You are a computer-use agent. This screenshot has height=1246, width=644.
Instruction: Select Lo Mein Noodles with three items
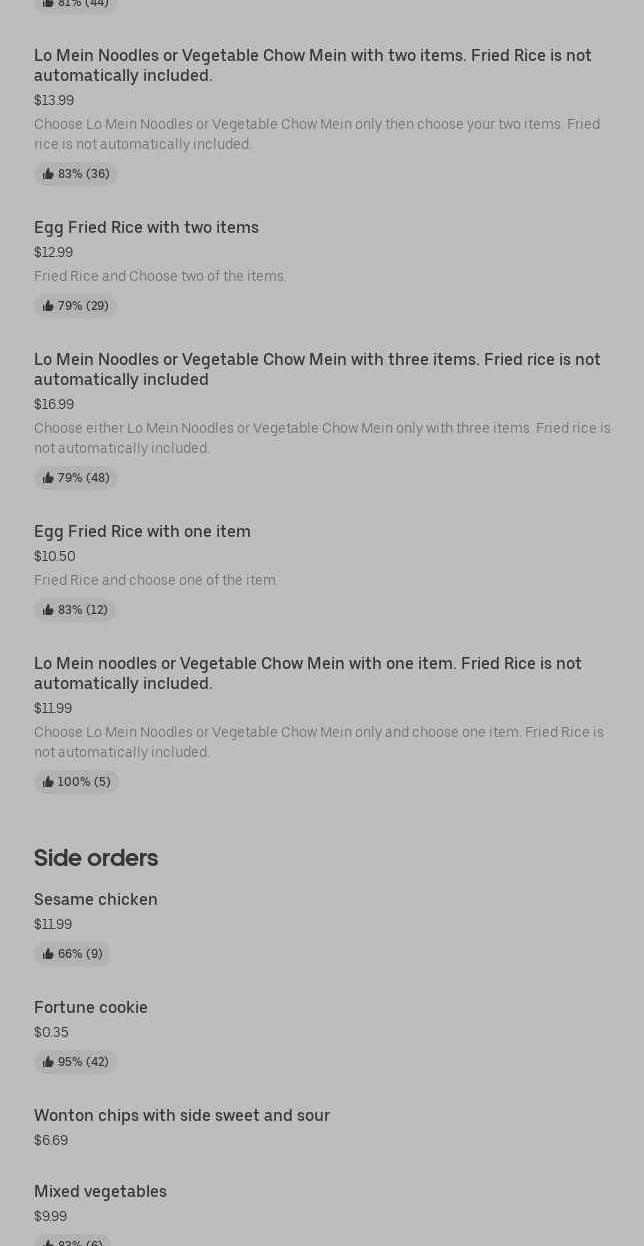click(x=317, y=369)
